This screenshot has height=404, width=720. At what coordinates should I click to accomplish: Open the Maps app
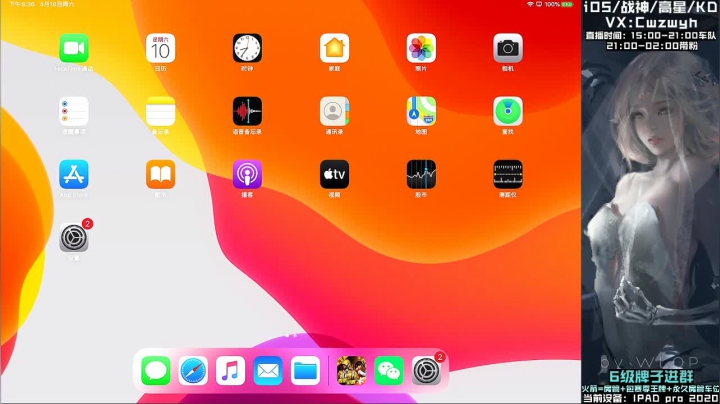point(421,111)
